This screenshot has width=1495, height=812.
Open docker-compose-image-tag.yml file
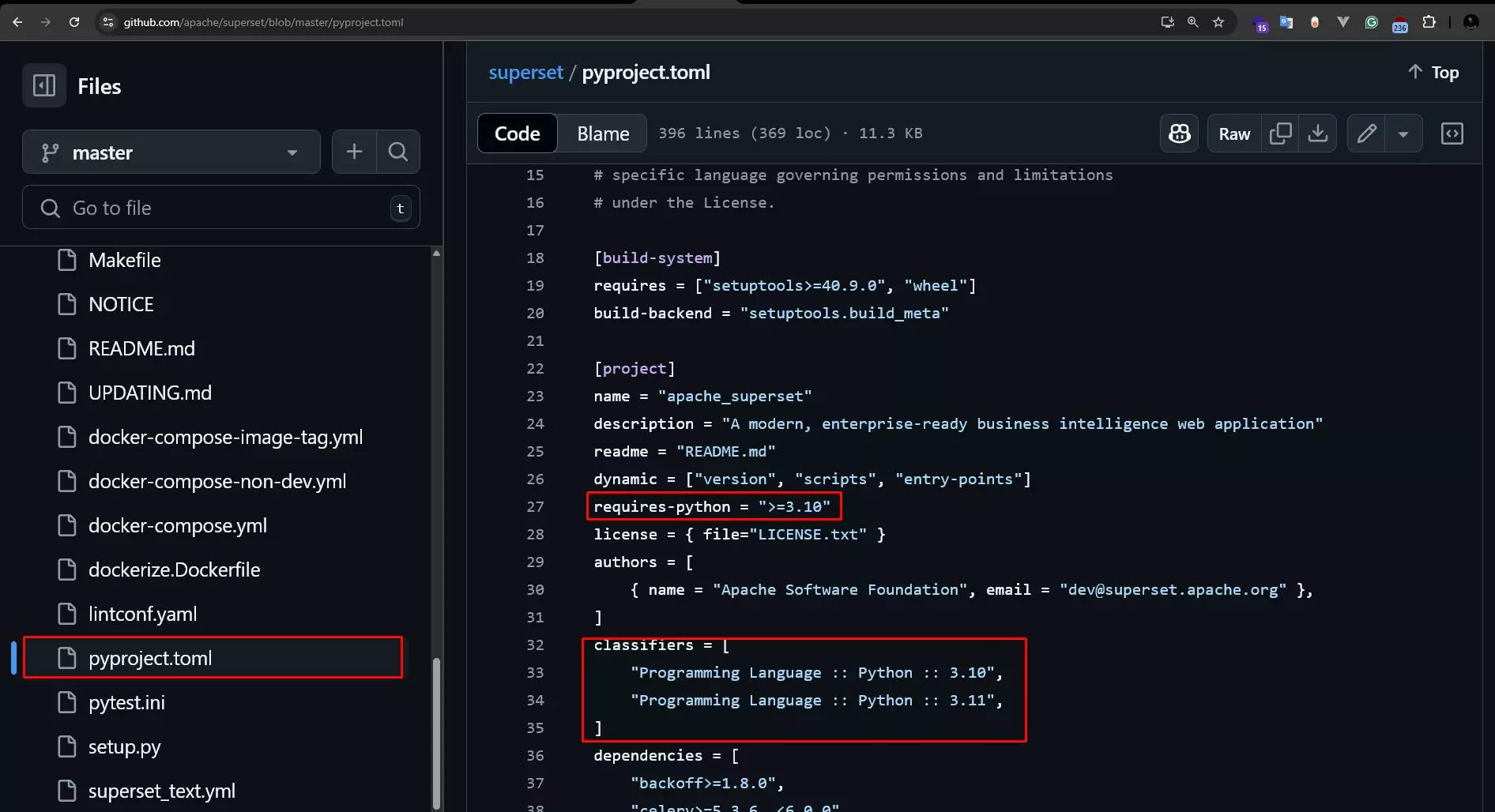click(225, 437)
